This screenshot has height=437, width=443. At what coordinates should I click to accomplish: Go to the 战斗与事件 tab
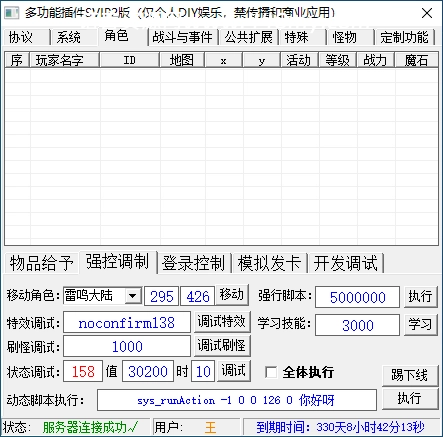click(183, 37)
